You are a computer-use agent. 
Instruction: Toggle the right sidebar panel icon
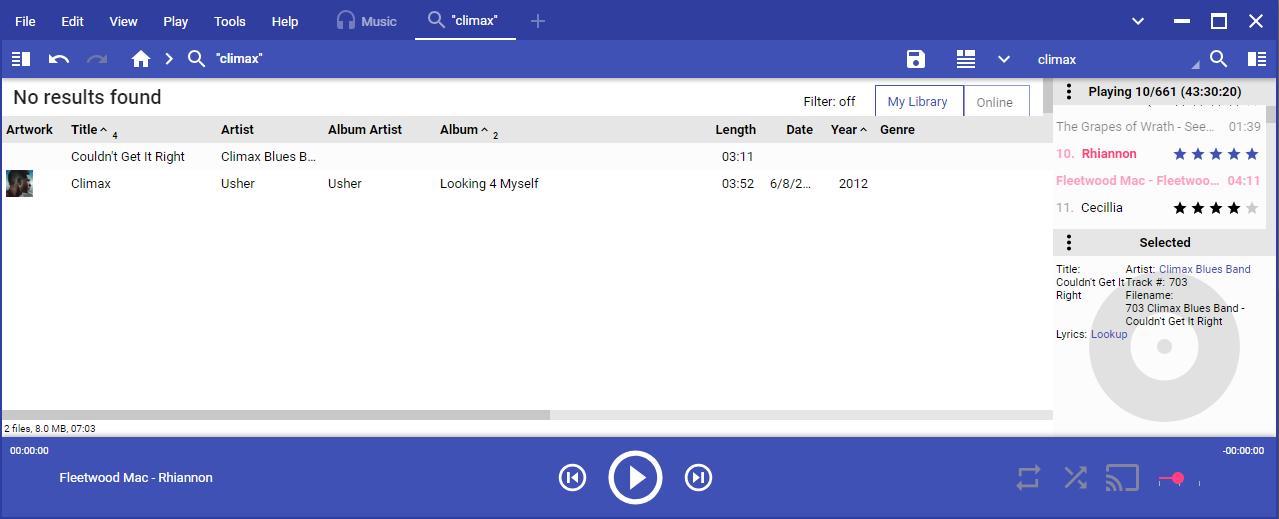point(1257,59)
